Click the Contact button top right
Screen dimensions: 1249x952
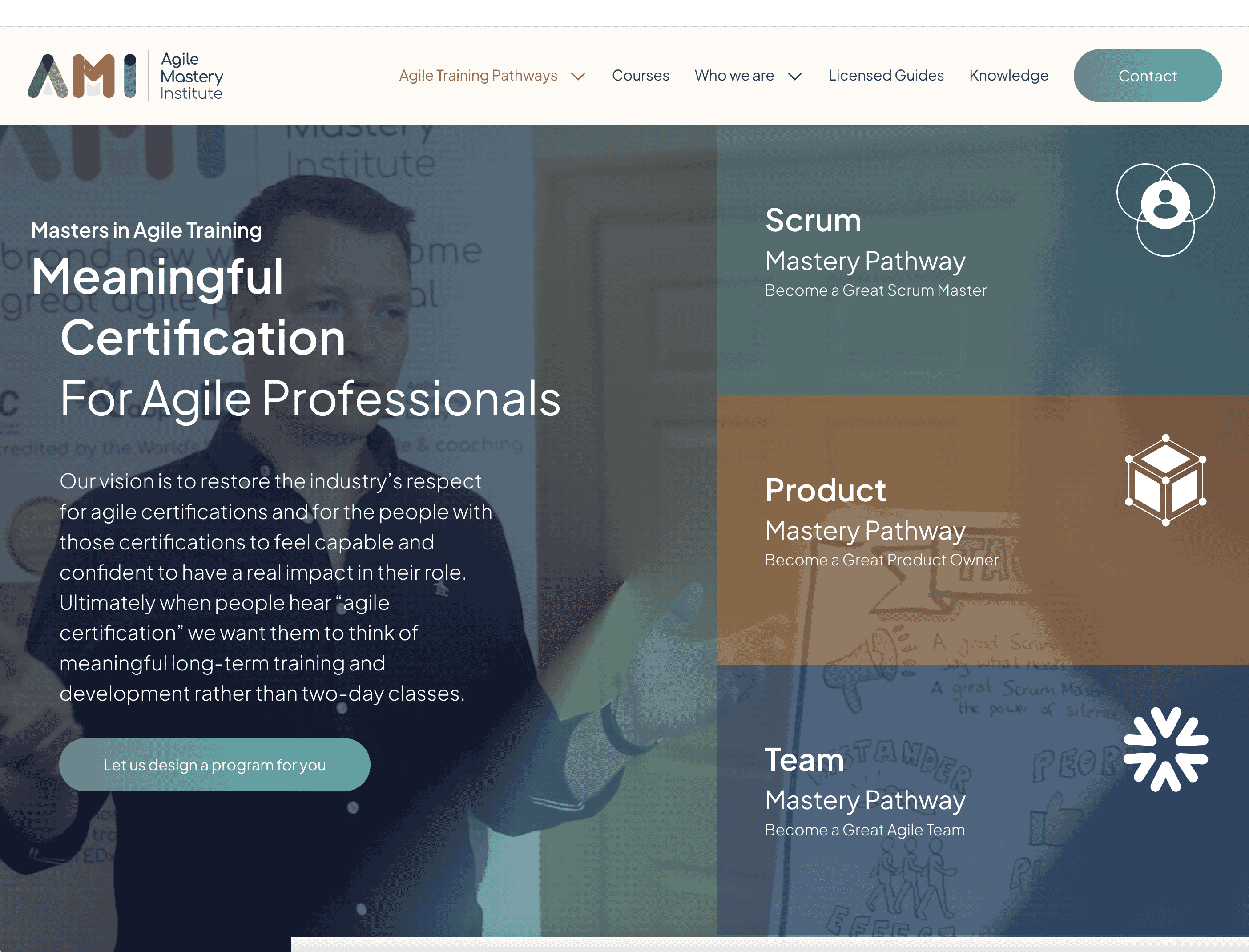(1147, 75)
